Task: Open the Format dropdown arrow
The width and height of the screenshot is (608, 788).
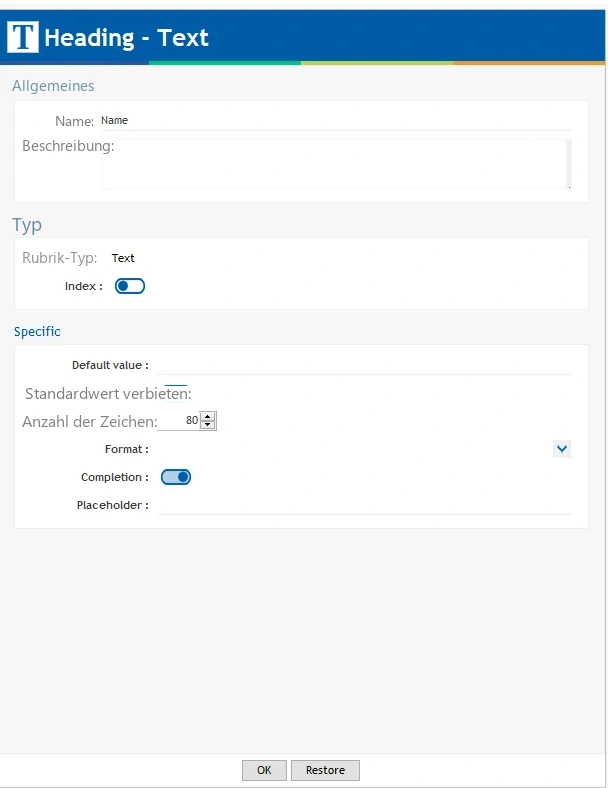Action: [562, 449]
